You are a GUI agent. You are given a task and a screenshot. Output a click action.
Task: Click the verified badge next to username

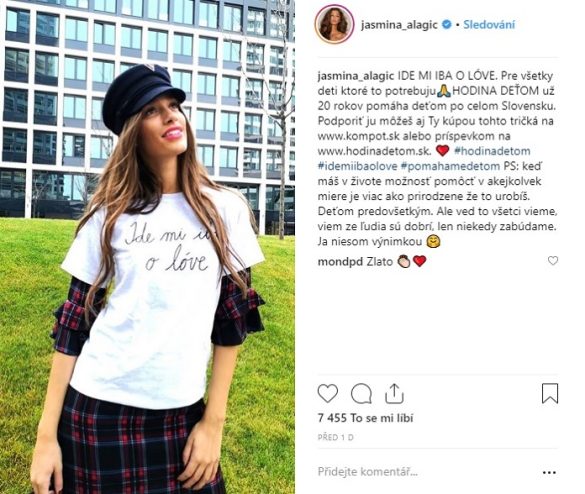tap(446, 25)
